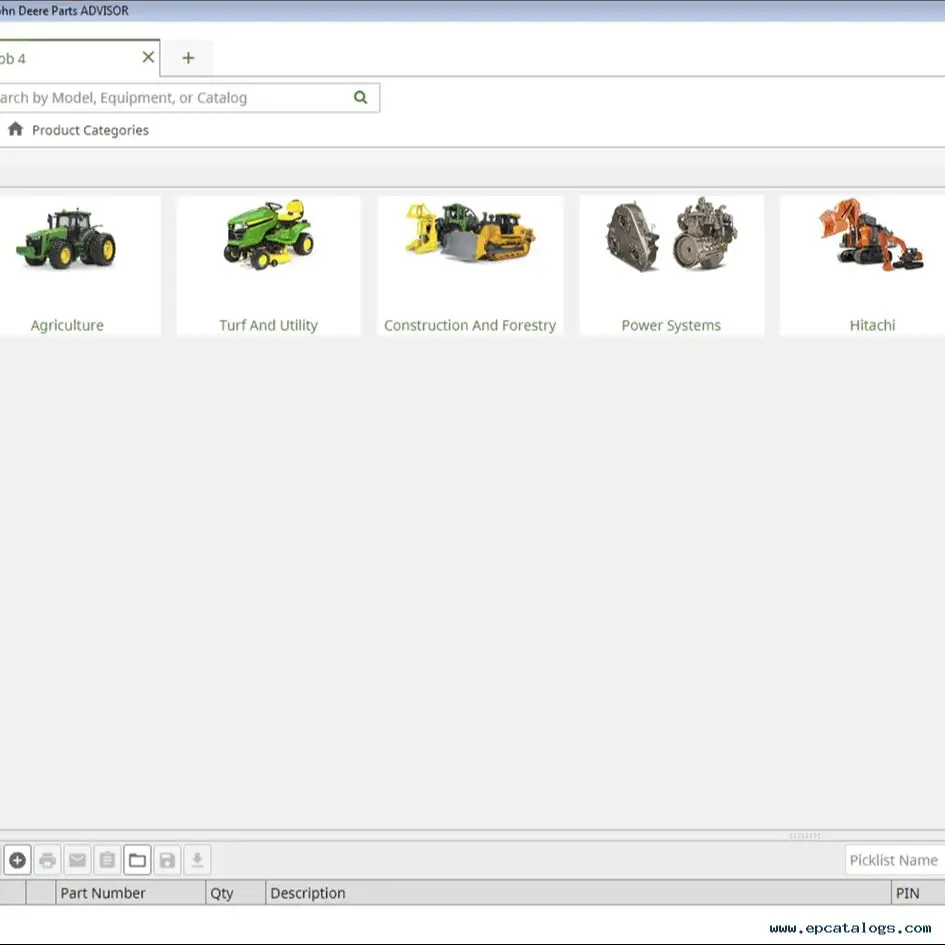Save picklist with floppy disk icon
The width and height of the screenshot is (945, 945).
[x=167, y=860]
